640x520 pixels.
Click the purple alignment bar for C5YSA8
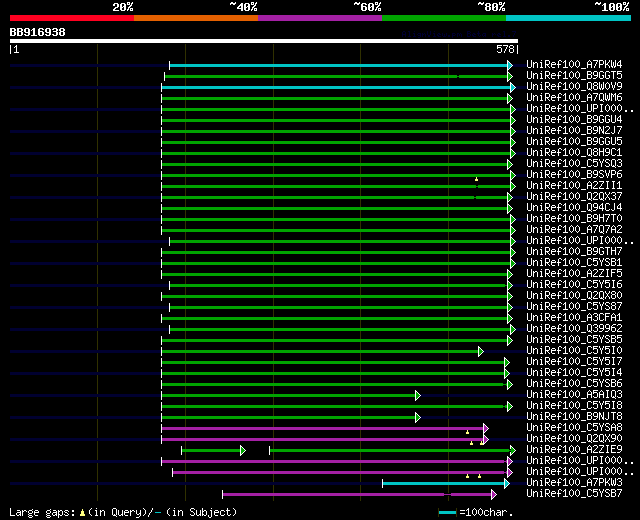(322, 429)
